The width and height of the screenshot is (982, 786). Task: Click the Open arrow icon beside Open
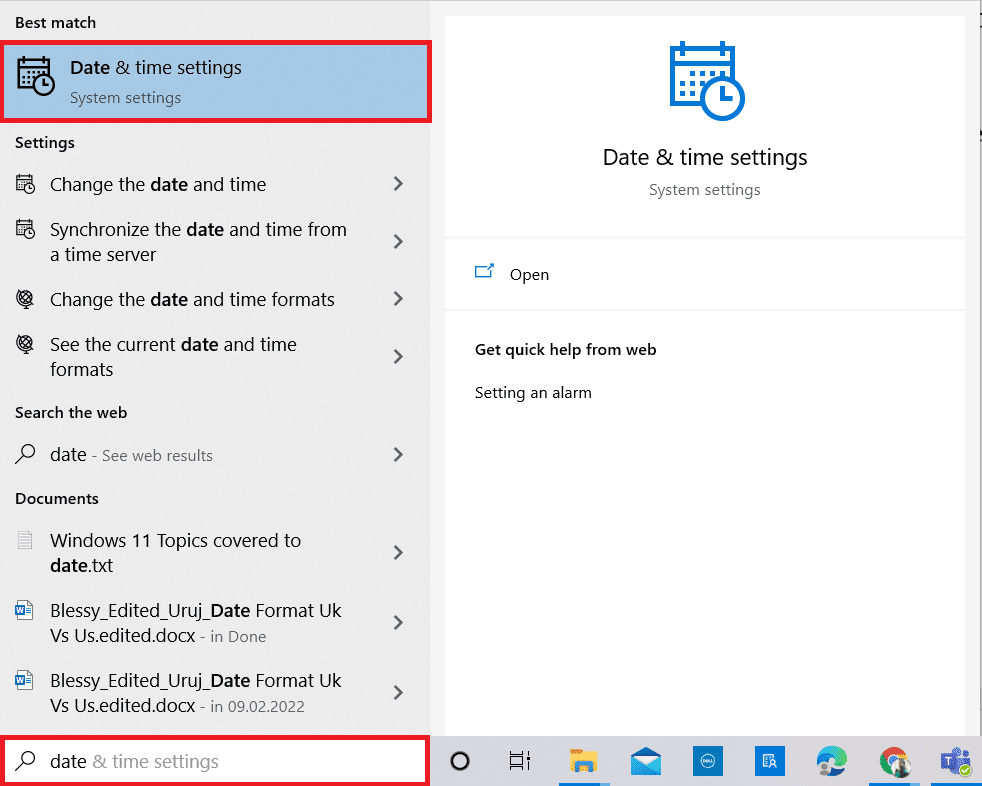pos(485,271)
